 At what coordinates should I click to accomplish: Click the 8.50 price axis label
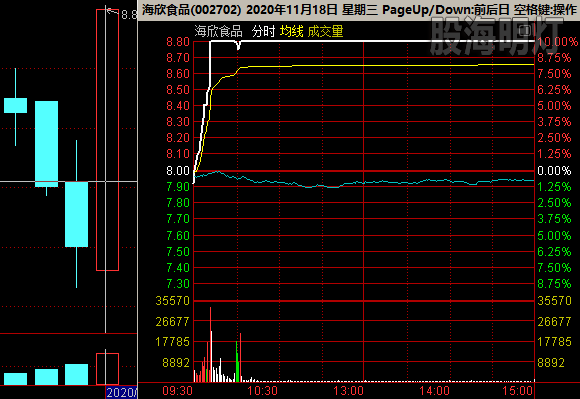coord(178,90)
